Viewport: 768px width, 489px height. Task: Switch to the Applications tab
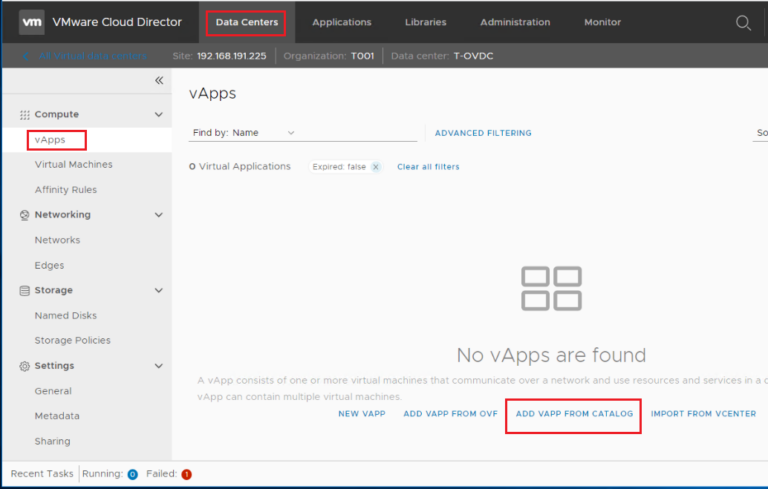(x=342, y=22)
